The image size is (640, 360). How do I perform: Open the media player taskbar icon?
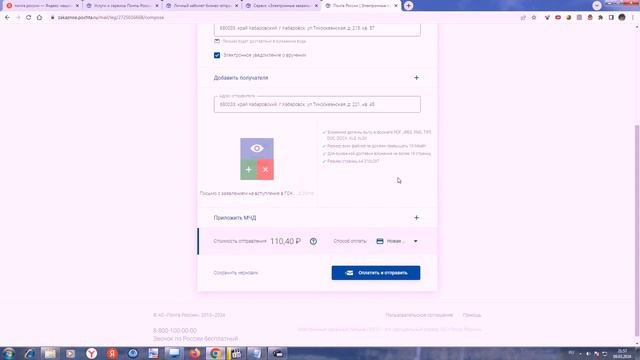[71, 353]
